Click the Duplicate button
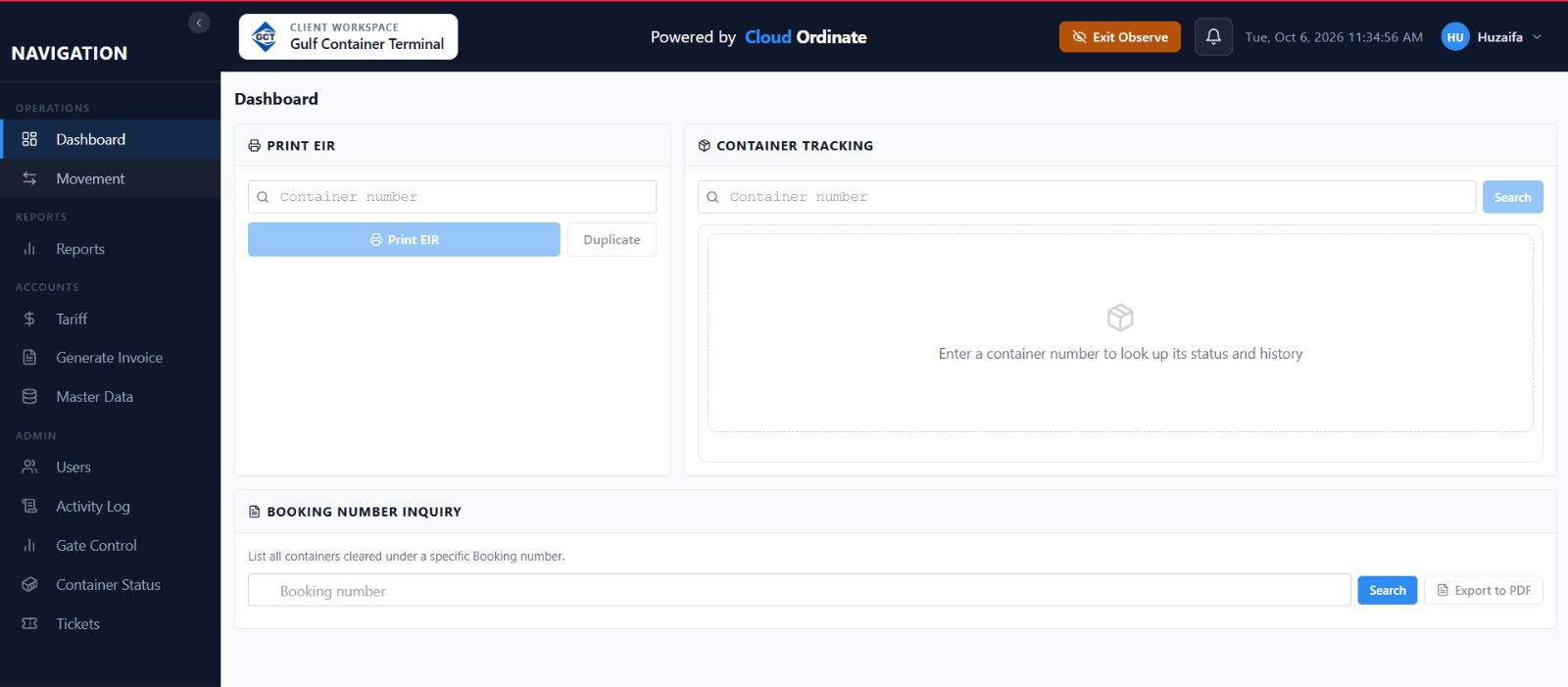Screen dimensions: 1568x687 [612, 239]
